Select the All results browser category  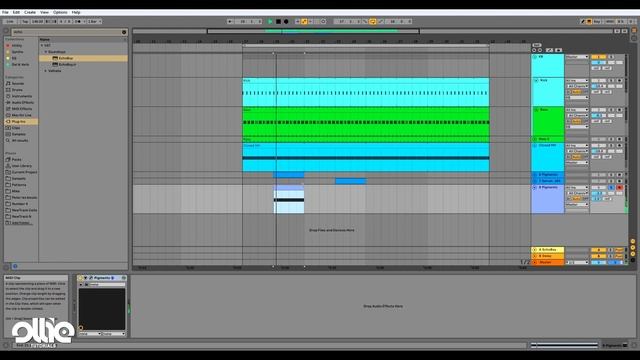click(x=20, y=140)
